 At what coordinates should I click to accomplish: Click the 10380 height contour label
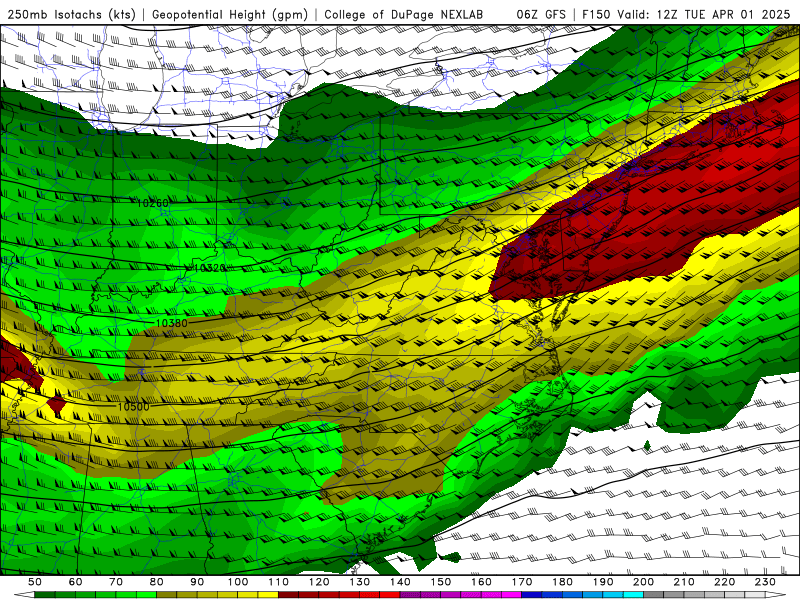click(171, 323)
